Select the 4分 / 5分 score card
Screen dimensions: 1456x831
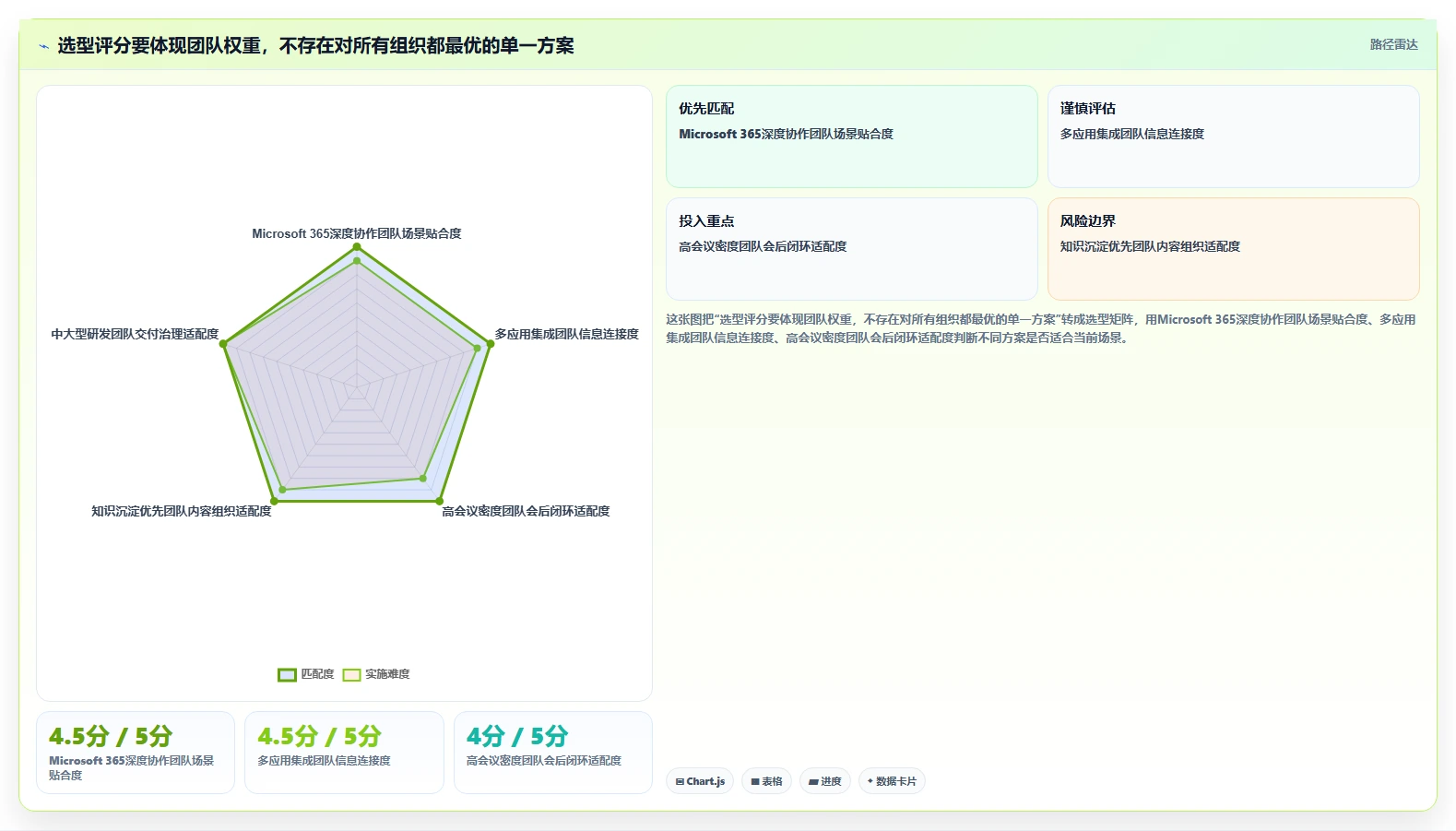click(x=553, y=753)
